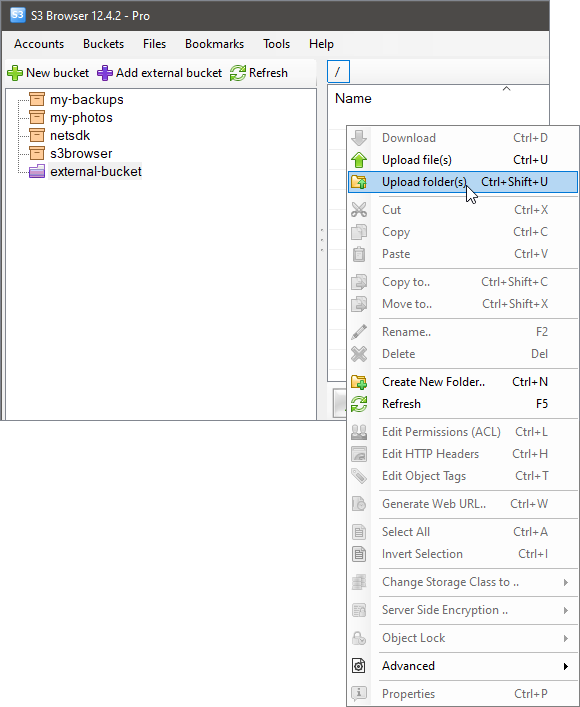Image resolution: width=580 pixels, height=707 pixels.
Task: Open the Bookmarks menu
Action: click(x=214, y=44)
